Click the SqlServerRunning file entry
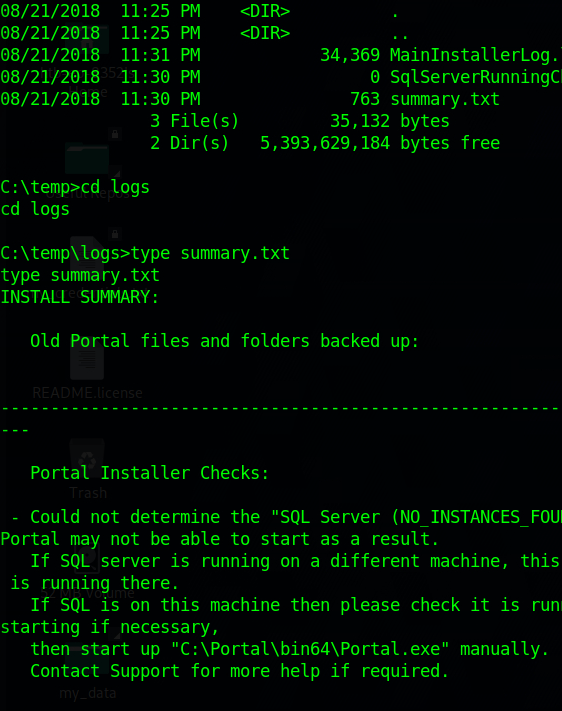Image resolution: width=562 pixels, height=711 pixels. coord(476,77)
